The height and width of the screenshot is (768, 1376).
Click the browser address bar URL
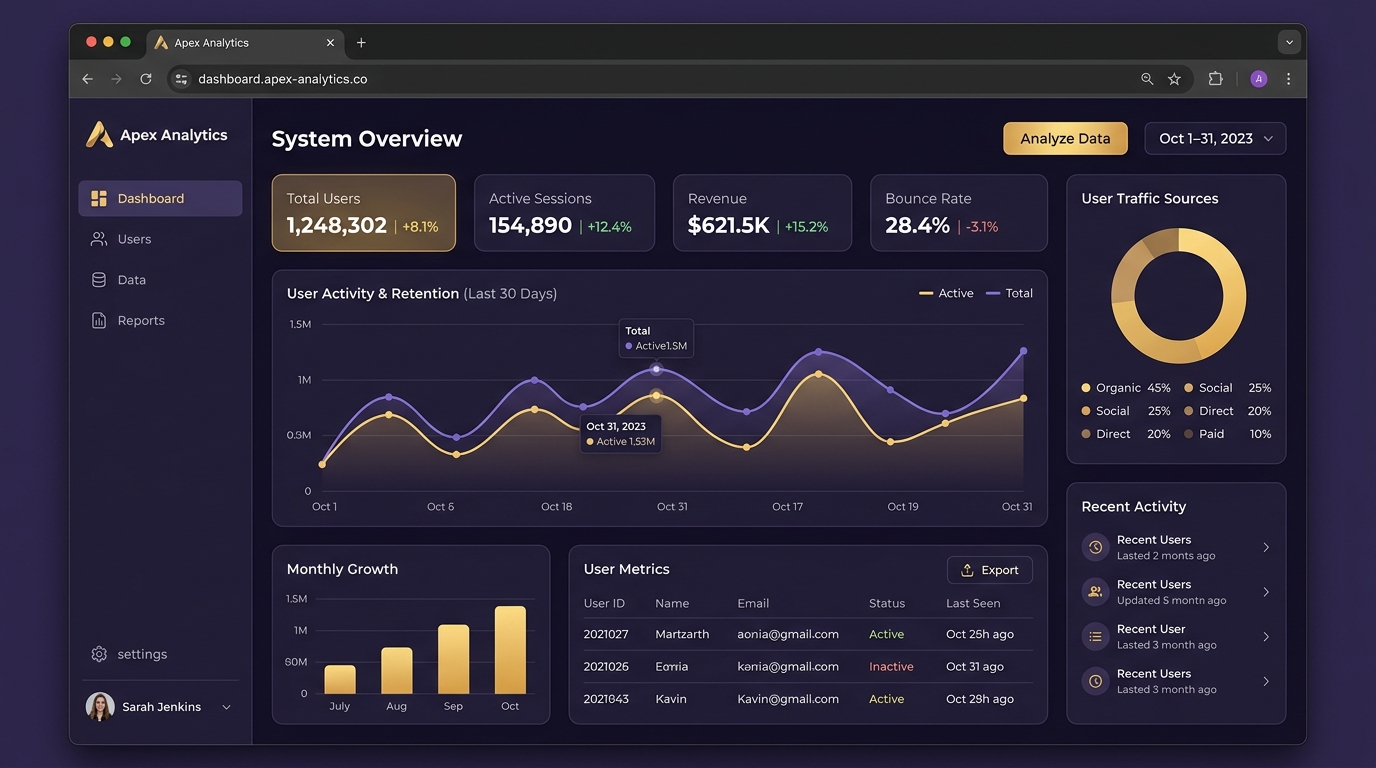click(283, 79)
